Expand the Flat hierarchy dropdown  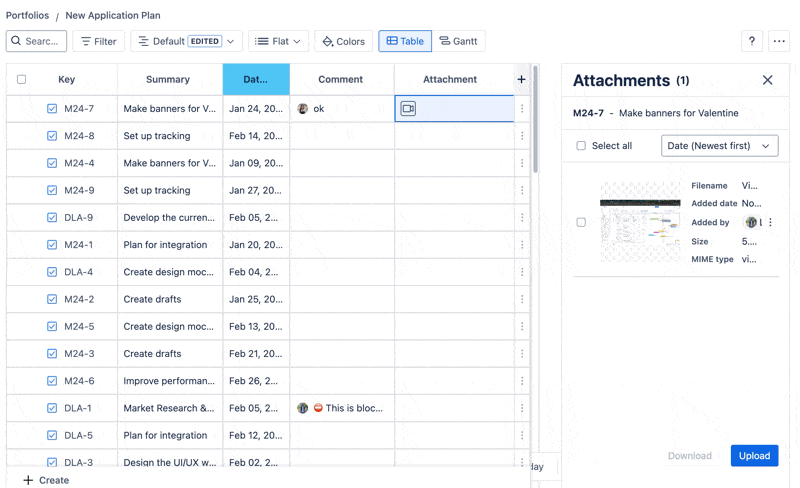(278, 41)
